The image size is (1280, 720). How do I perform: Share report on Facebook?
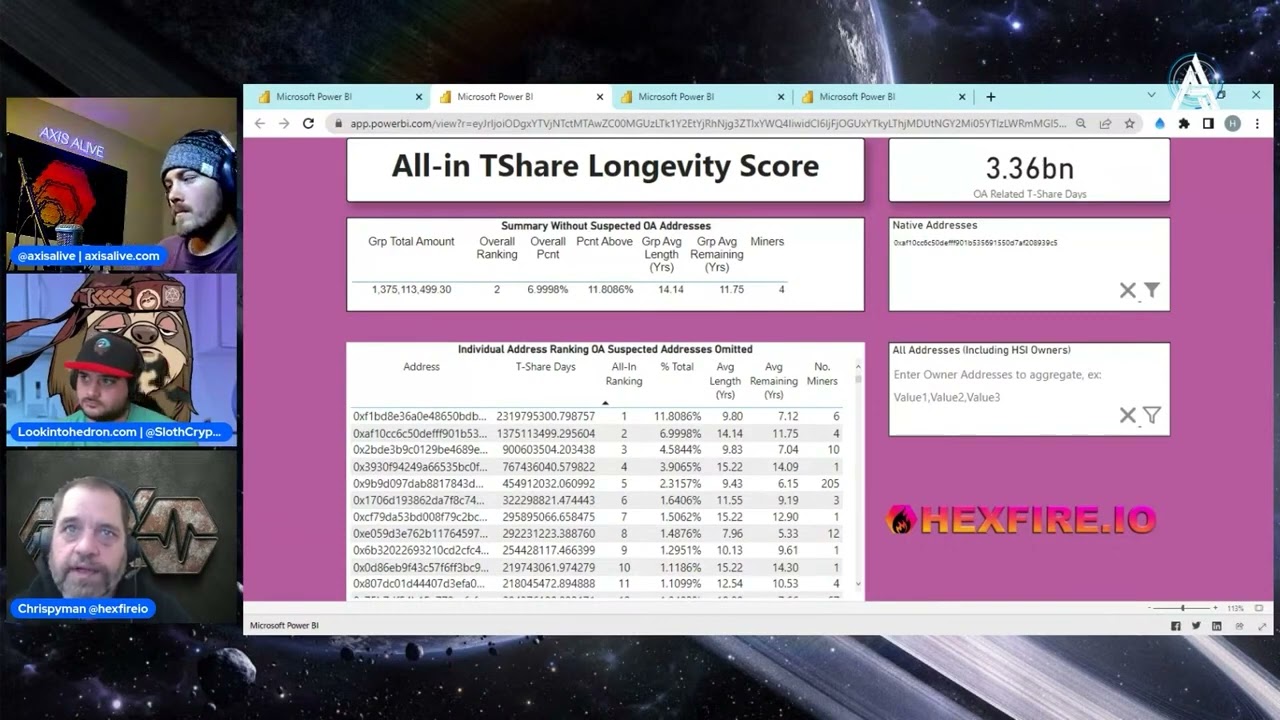click(x=1176, y=626)
